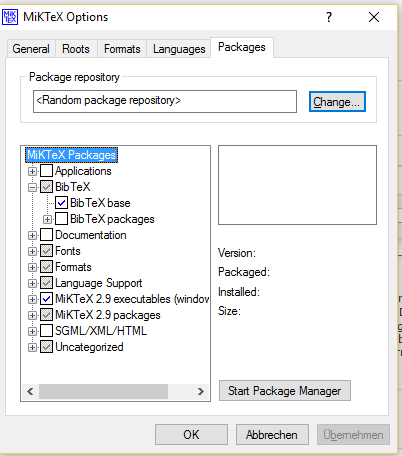402x456 pixels.
Task: Open the Roots tab
Action: tap(76, 49)
